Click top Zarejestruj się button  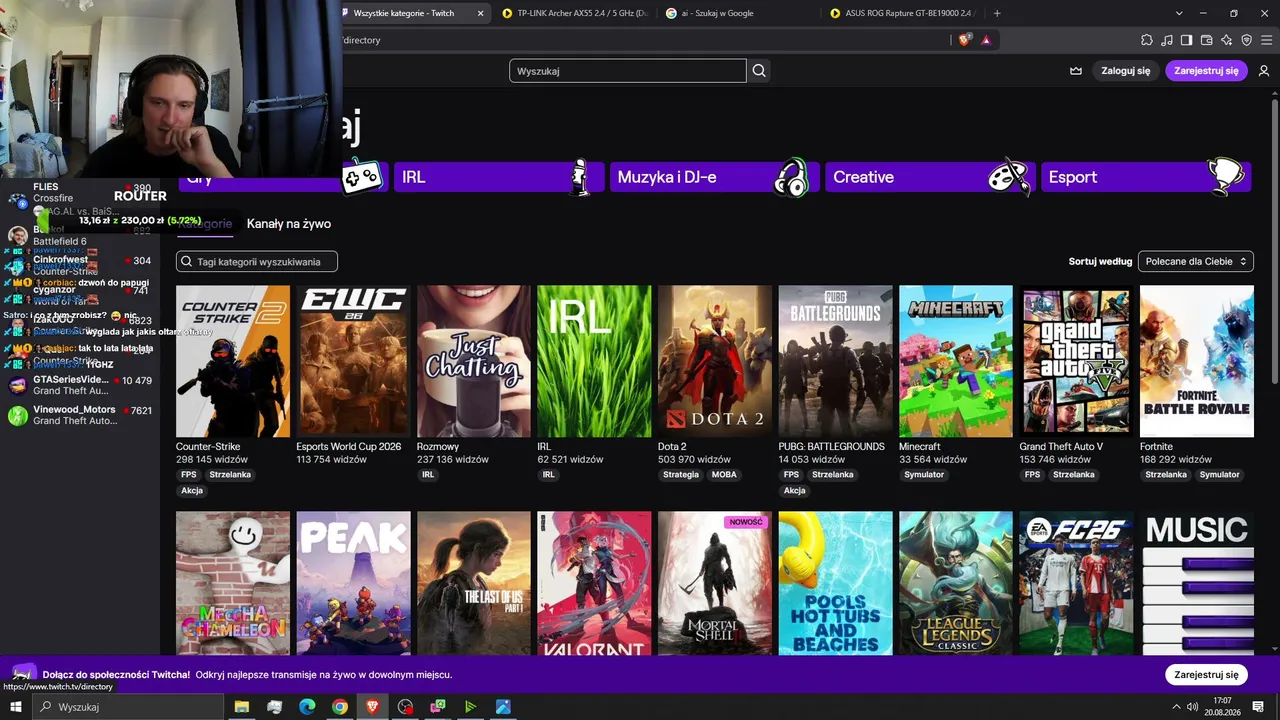[x=1206, y=71]
